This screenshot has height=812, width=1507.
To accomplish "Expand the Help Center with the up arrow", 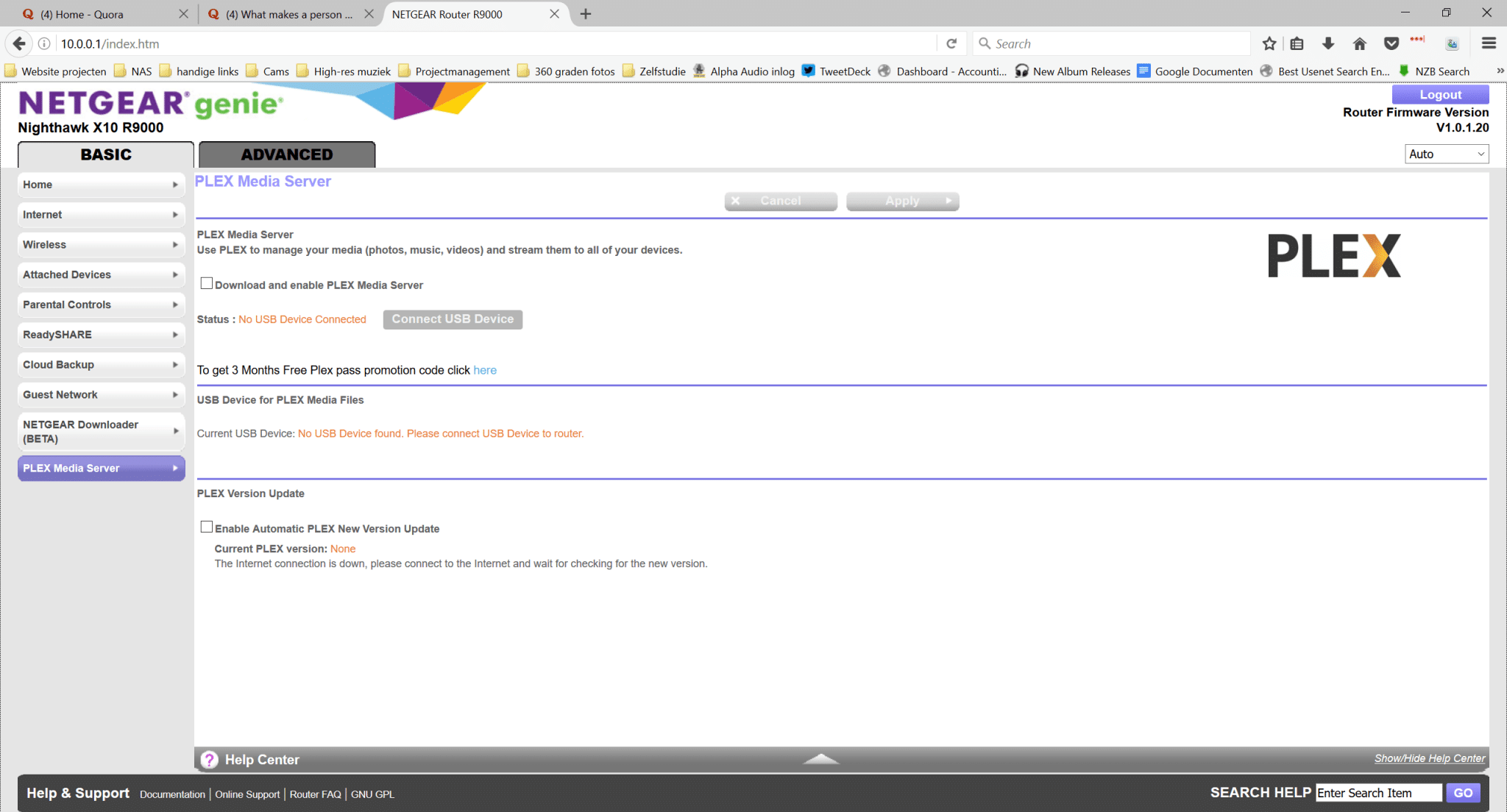I will click(x=820, y=759).
